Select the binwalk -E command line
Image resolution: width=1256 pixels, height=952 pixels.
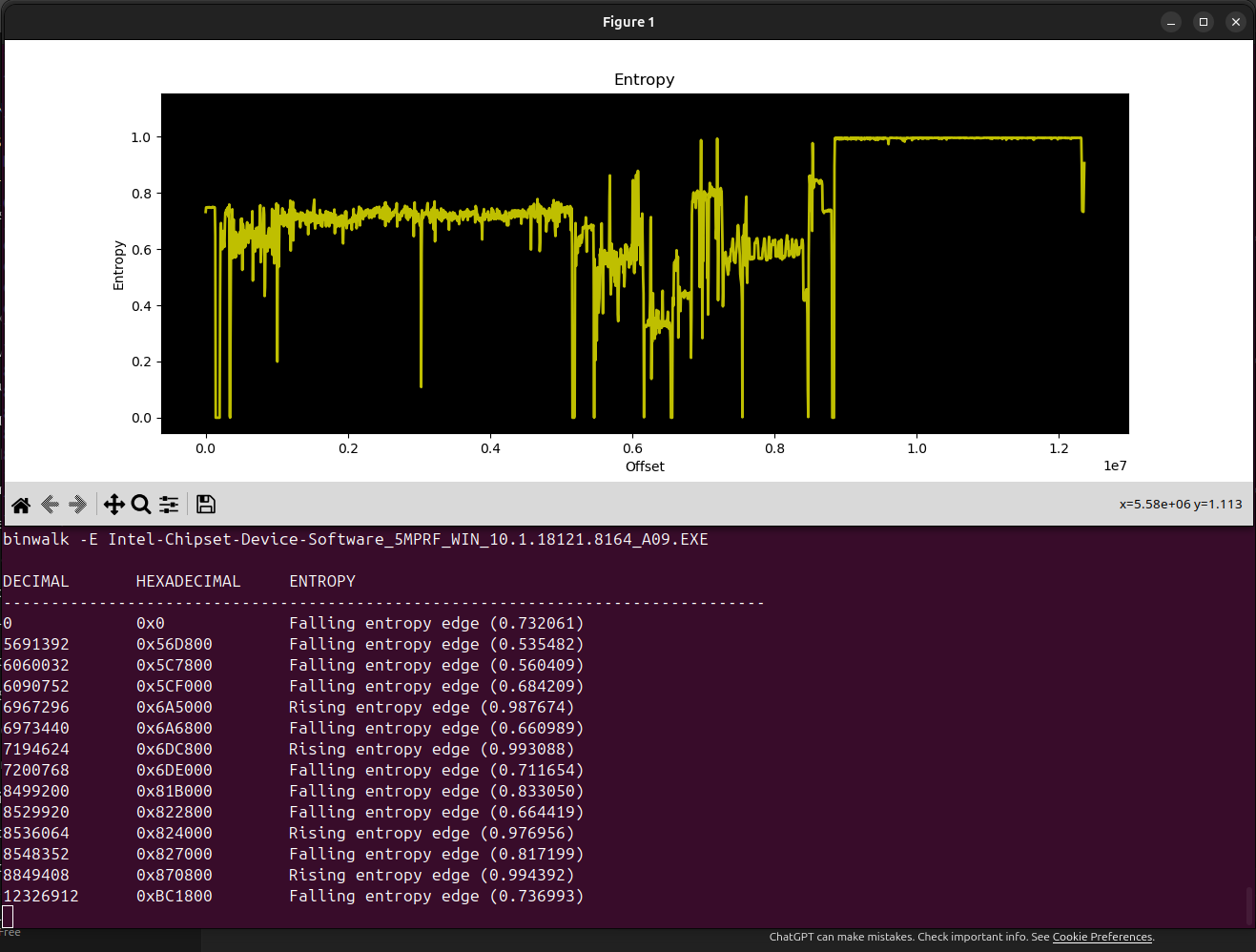click(x=356, y=539)
